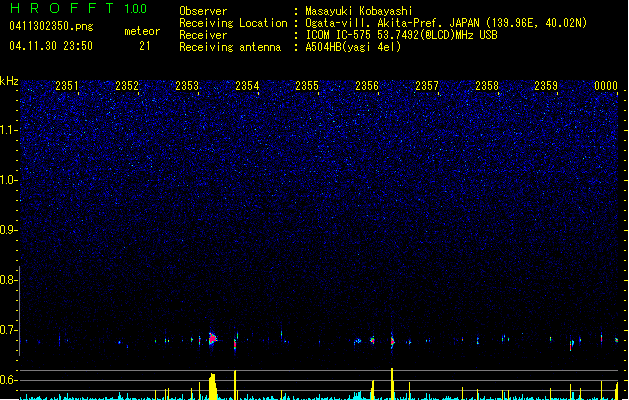Click the Receiving Location field label
629x400 pixels.
tap(233, 23)
